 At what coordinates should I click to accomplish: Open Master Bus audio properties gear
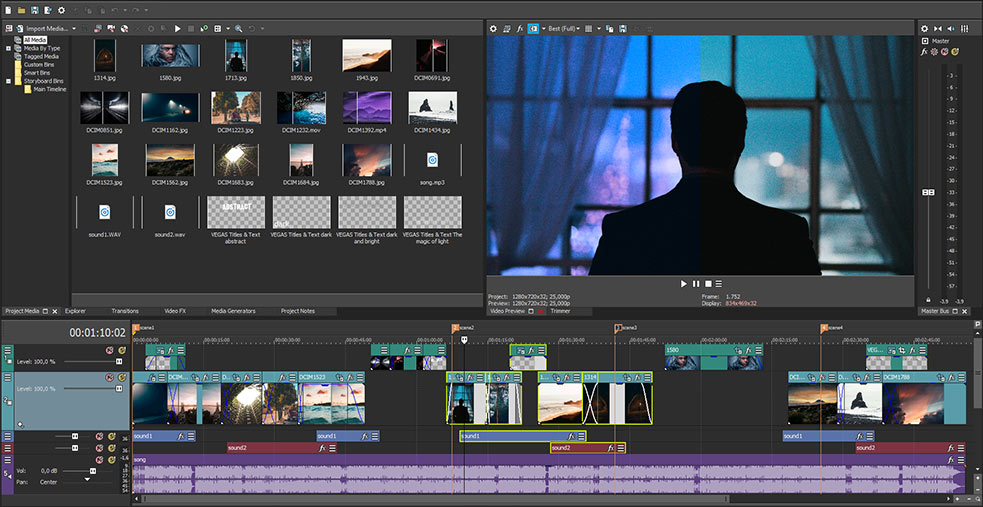(925, 29)
